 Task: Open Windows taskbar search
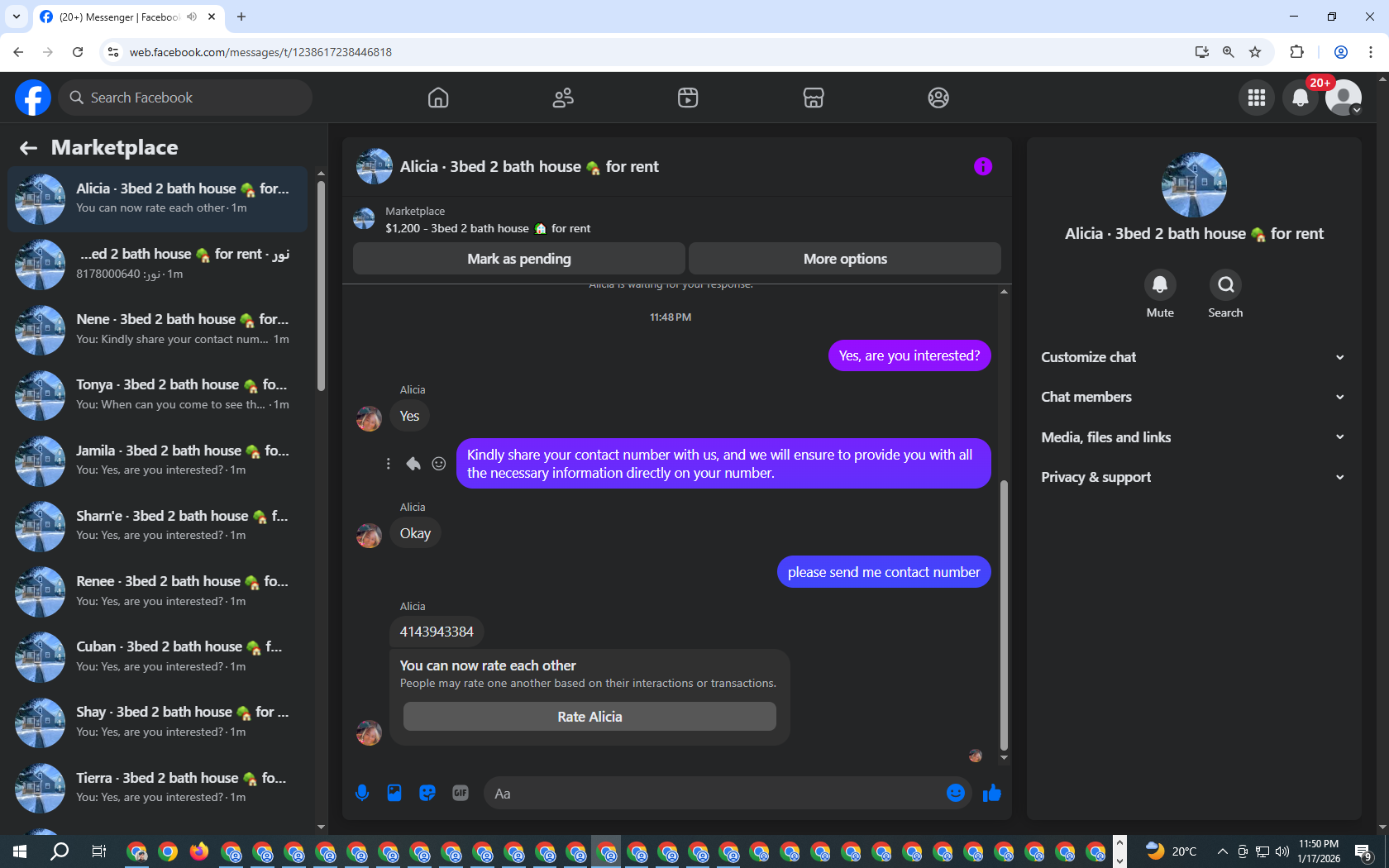click(60, 851)
